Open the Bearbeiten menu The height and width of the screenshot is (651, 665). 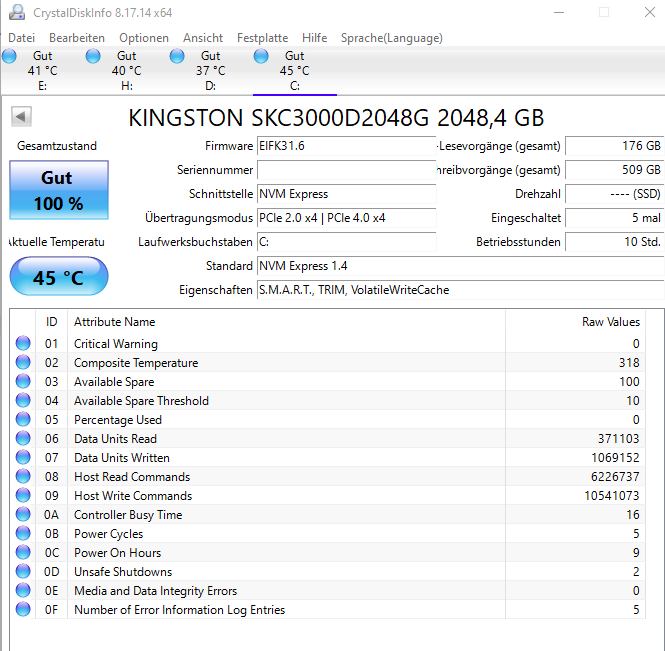point(77,38)
